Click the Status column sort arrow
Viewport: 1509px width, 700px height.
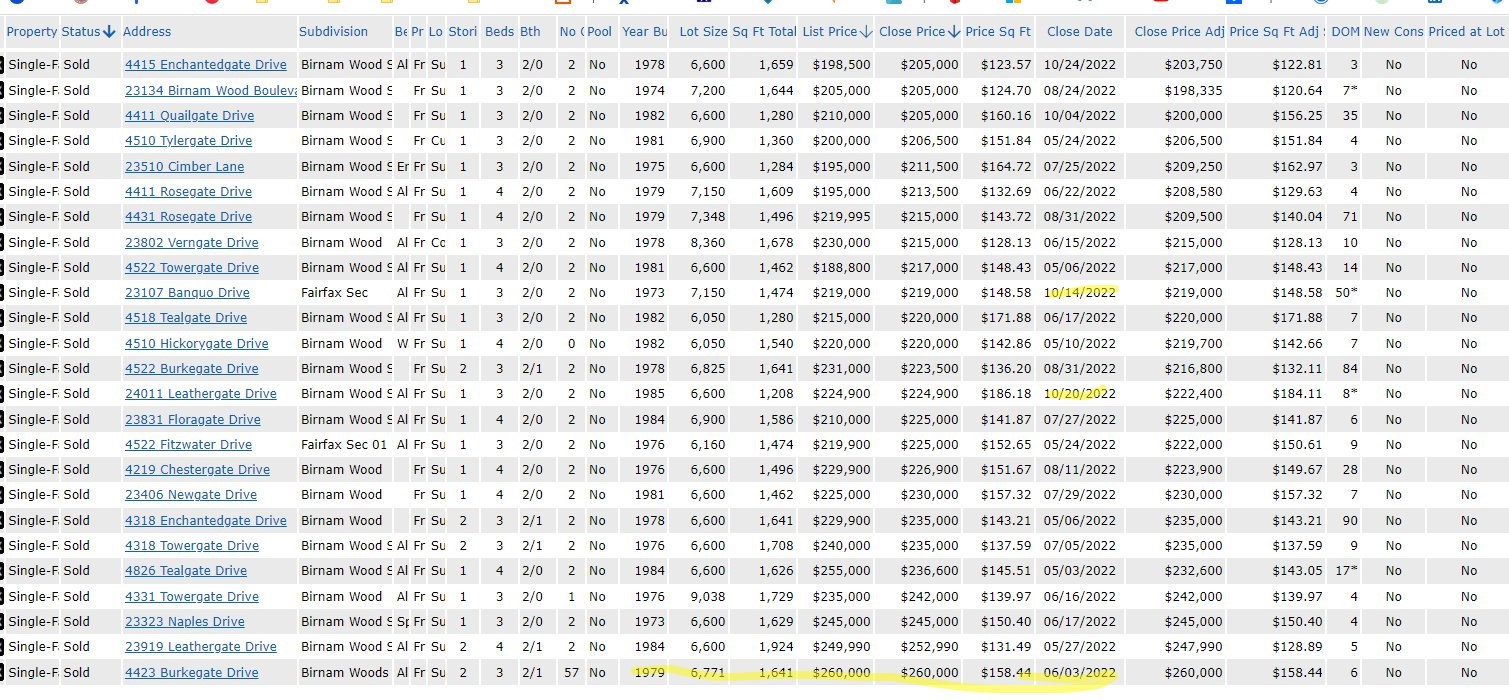click(109, 32)
